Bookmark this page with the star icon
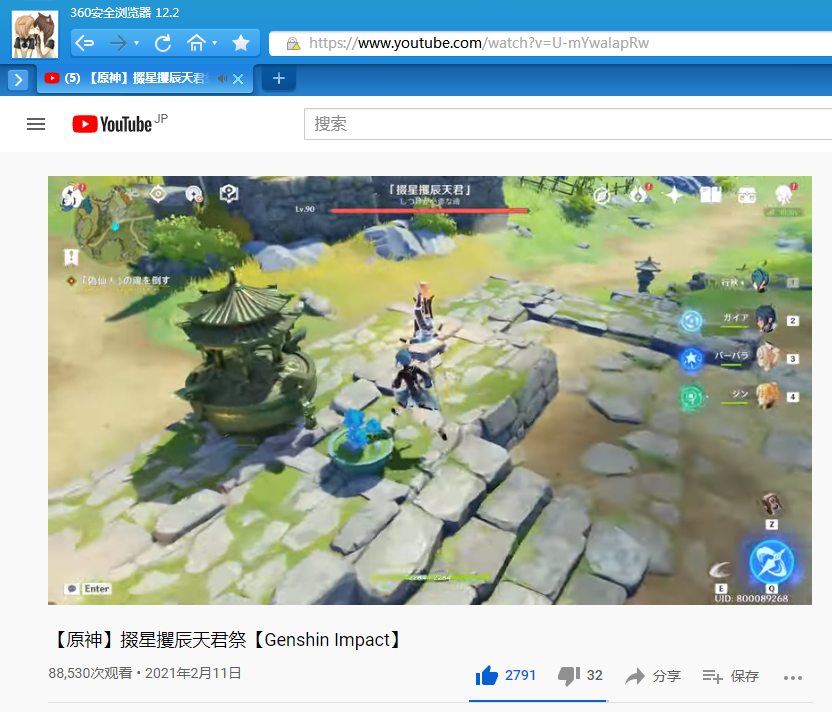This screenshot has height=712, width=832. 241,43
